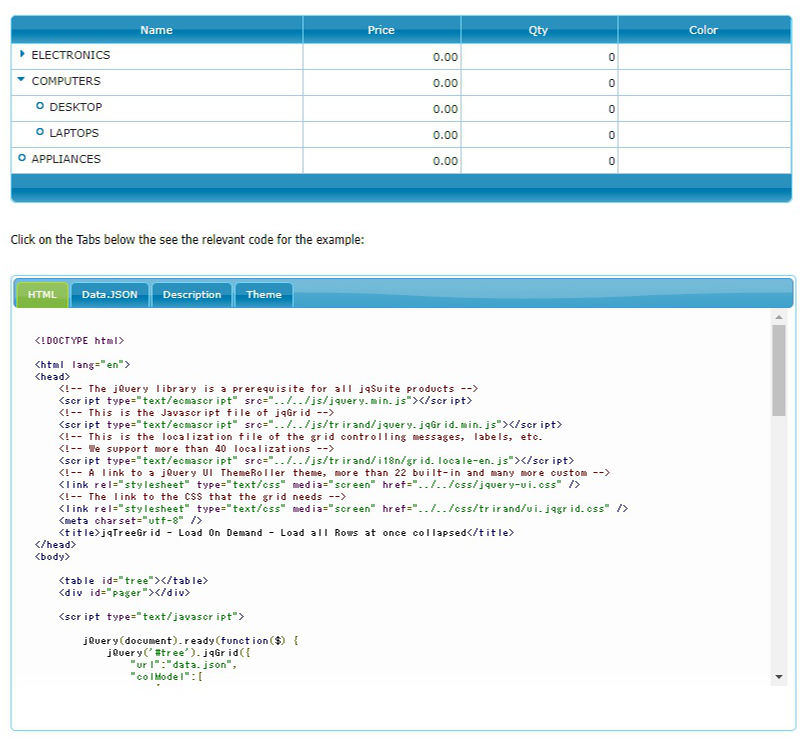Screen dimensions: 800x750
Task: Click the div id="pager" code line
Action: pos(124,593)
